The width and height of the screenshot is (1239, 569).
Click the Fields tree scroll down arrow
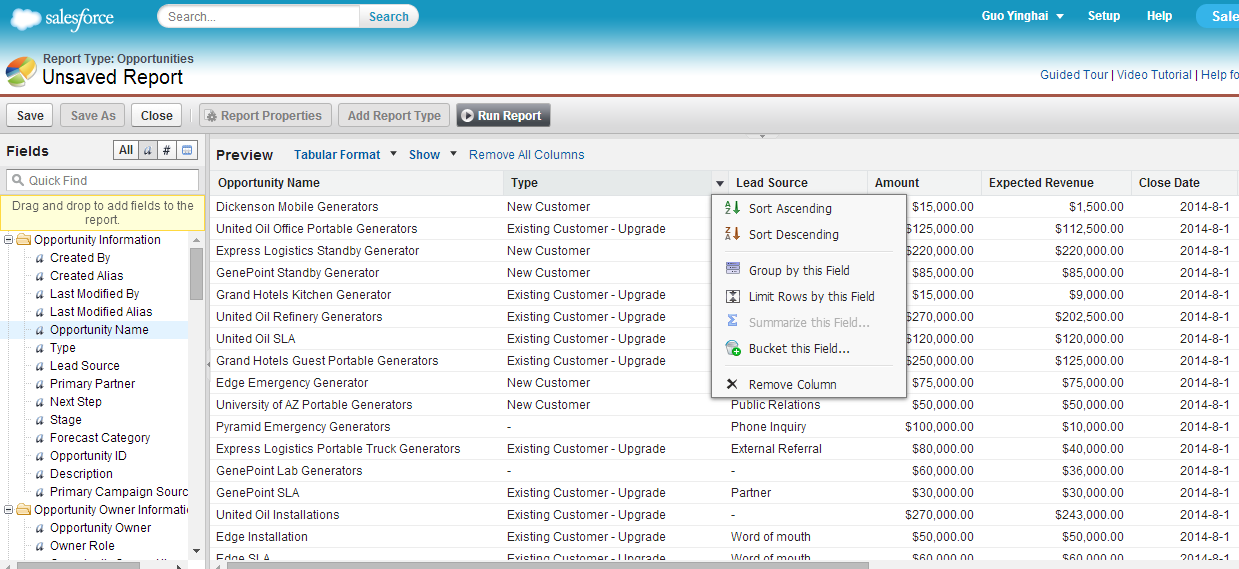(196, 550)
